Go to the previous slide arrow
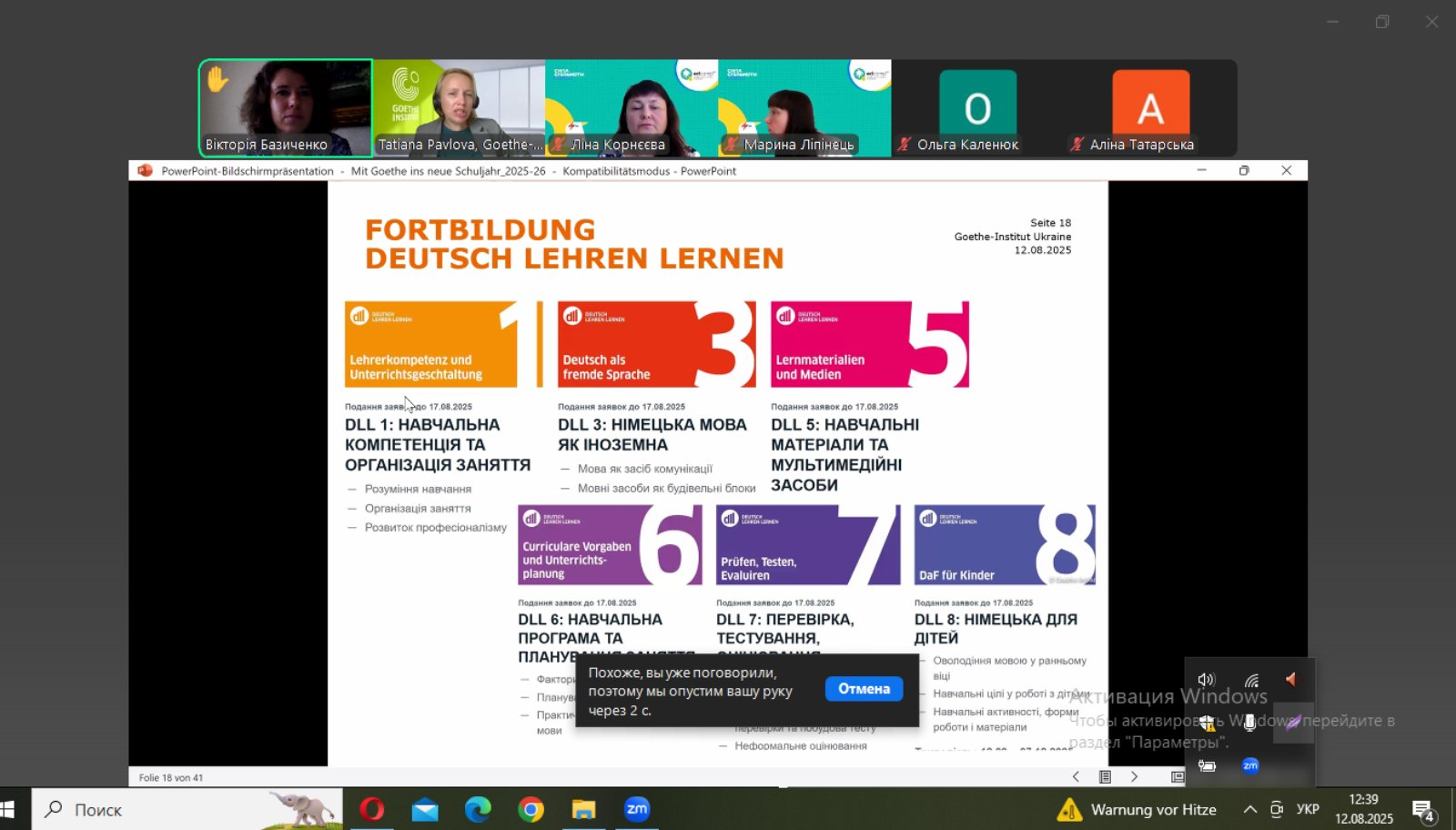This screenshot has height=830, width=1456. 1076,777
